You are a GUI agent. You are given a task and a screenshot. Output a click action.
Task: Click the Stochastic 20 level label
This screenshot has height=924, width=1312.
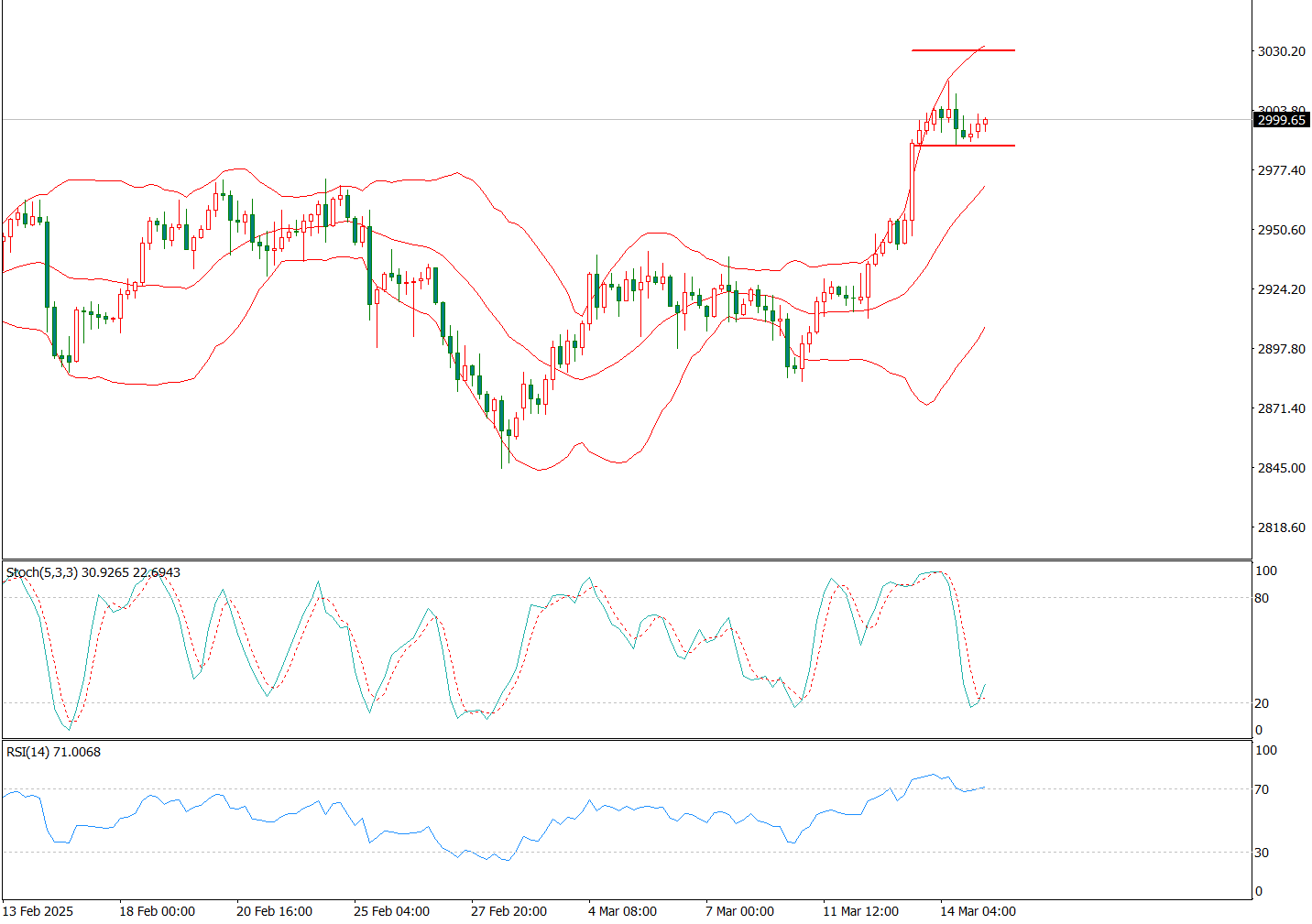(1262, 703)
